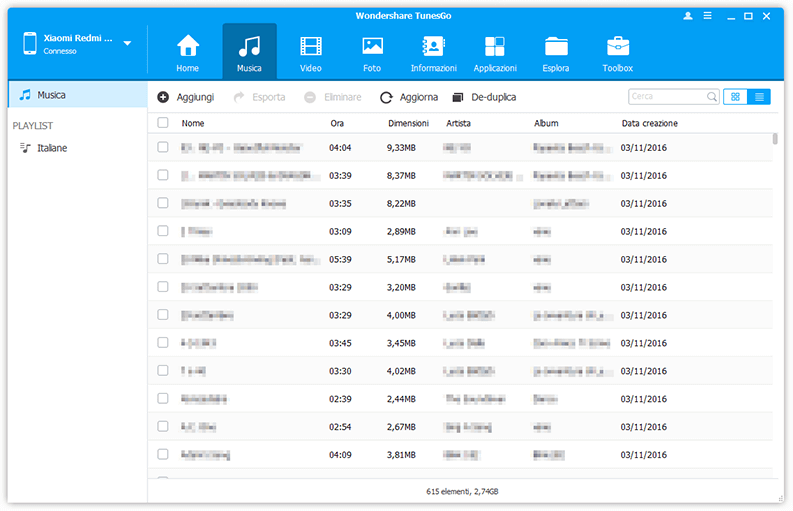Check the track with duration 02:39
Viewport: 793px width, 511px height.
pos(163,398)
